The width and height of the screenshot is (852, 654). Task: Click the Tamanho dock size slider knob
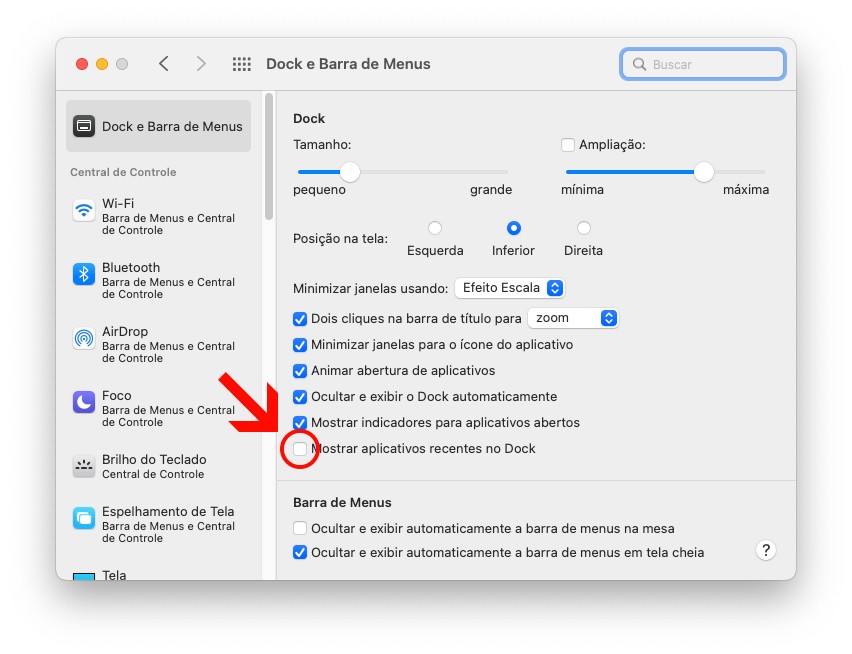click(x=350, y=172)
